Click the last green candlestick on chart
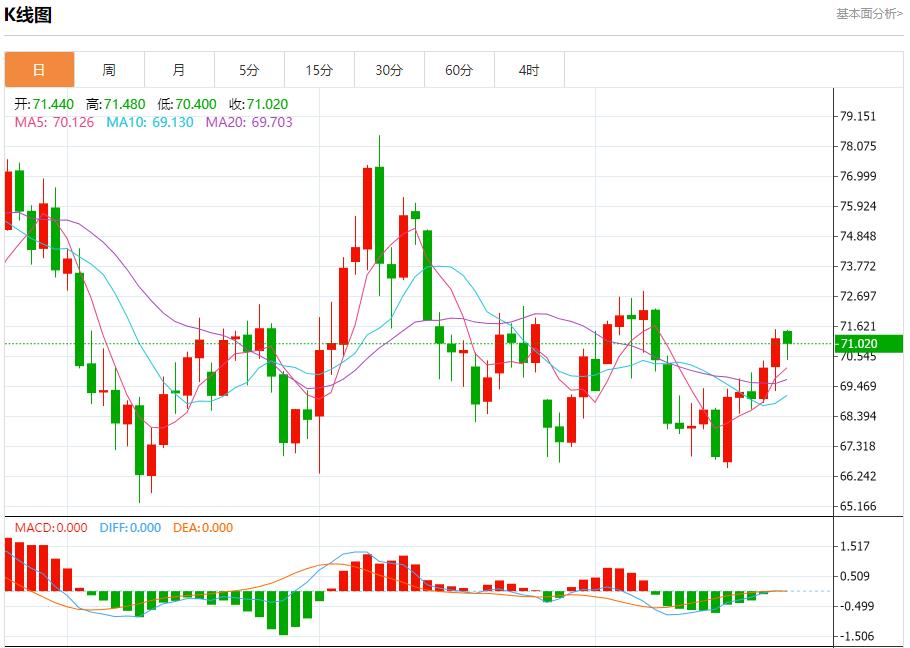This screenshot has width=910, height=648. pyautogui.click(x=787, y=337)
